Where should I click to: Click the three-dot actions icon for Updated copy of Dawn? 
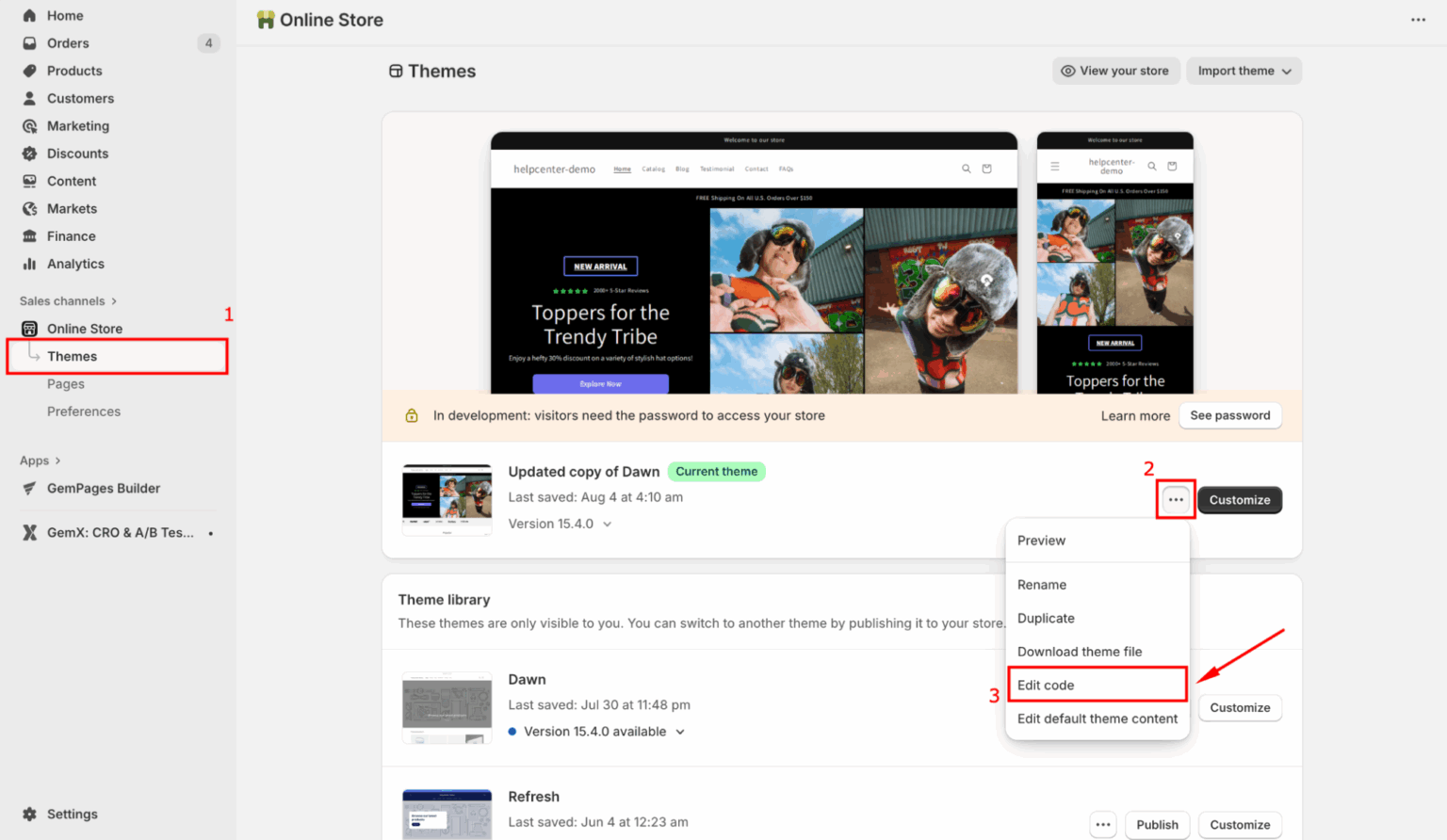(x=1175, y=500)
